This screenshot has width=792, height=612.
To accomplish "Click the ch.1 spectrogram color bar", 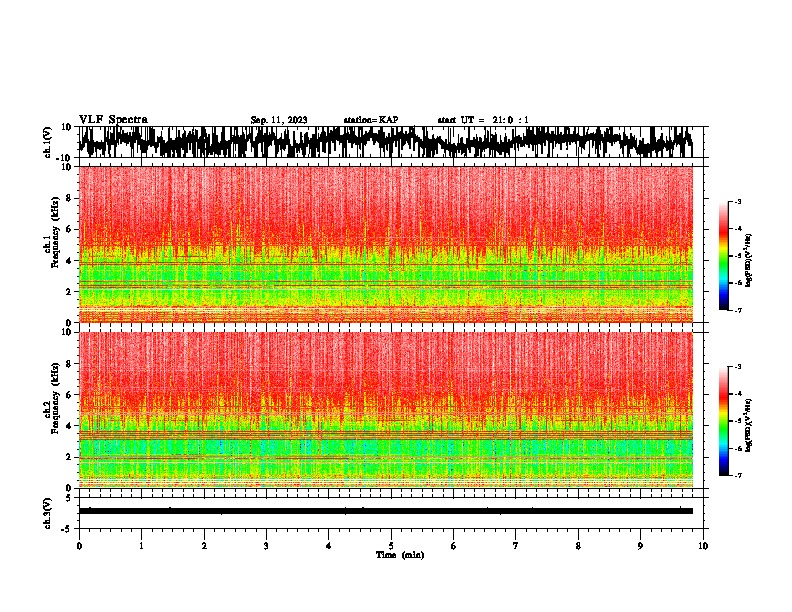I will pyautogui.click(x=724, y=256).
